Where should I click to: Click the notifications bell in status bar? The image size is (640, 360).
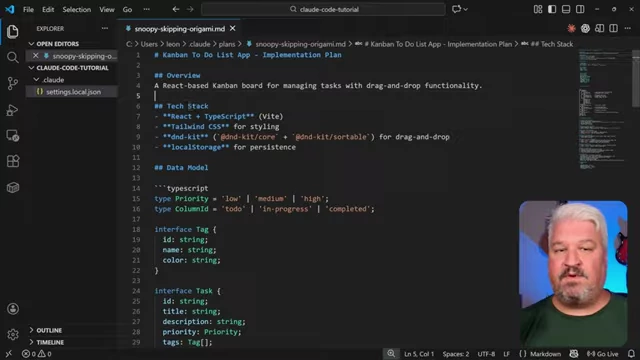(x=631, y=354)
